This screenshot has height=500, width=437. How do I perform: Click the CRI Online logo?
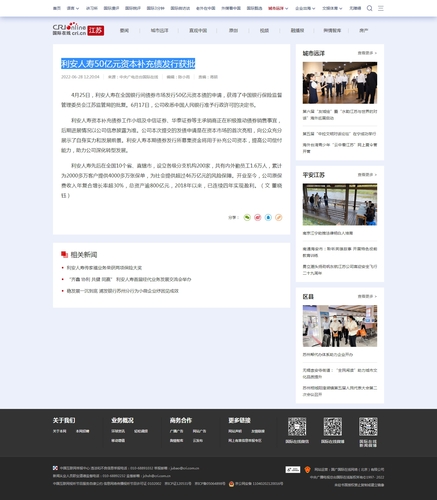tap(69, 29)
